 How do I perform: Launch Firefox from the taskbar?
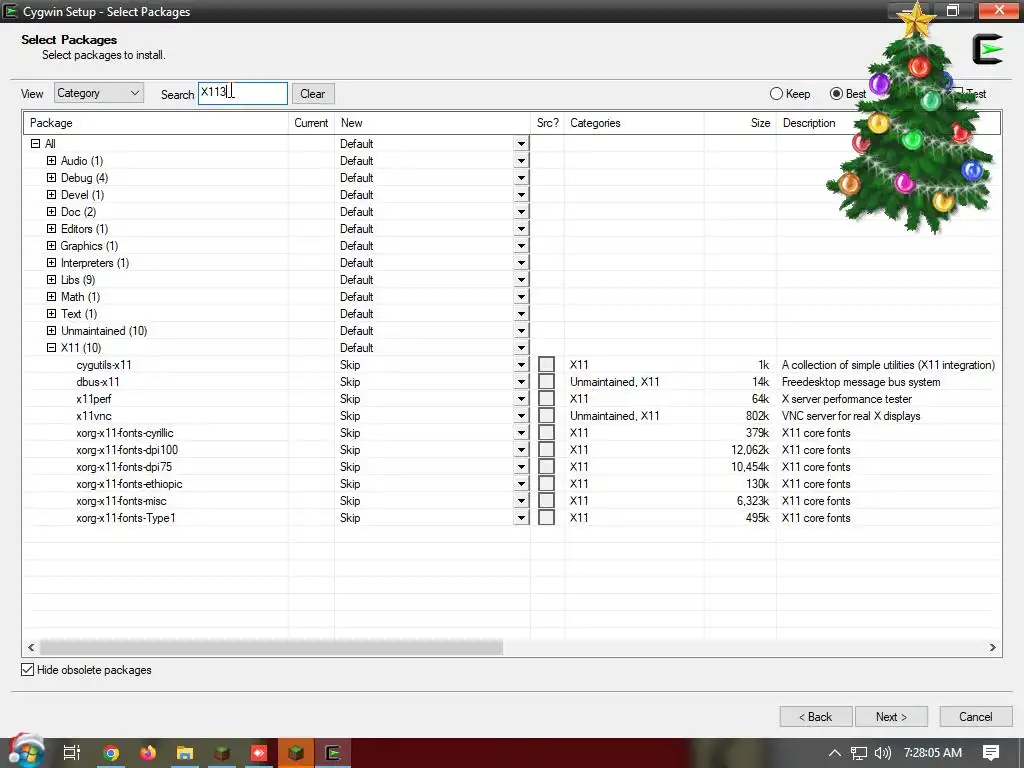[x=148, y=753]
